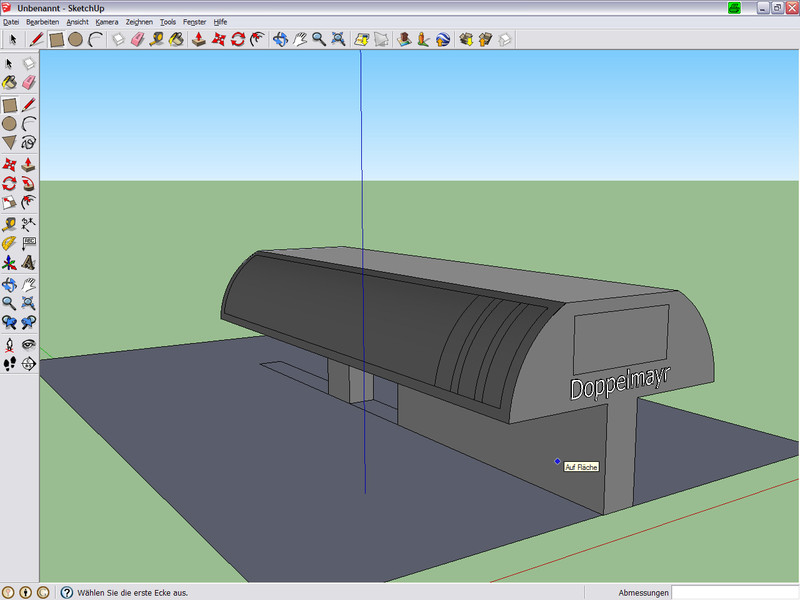
Task: Choose the Text label tool
Action: [x=29, y=243]
